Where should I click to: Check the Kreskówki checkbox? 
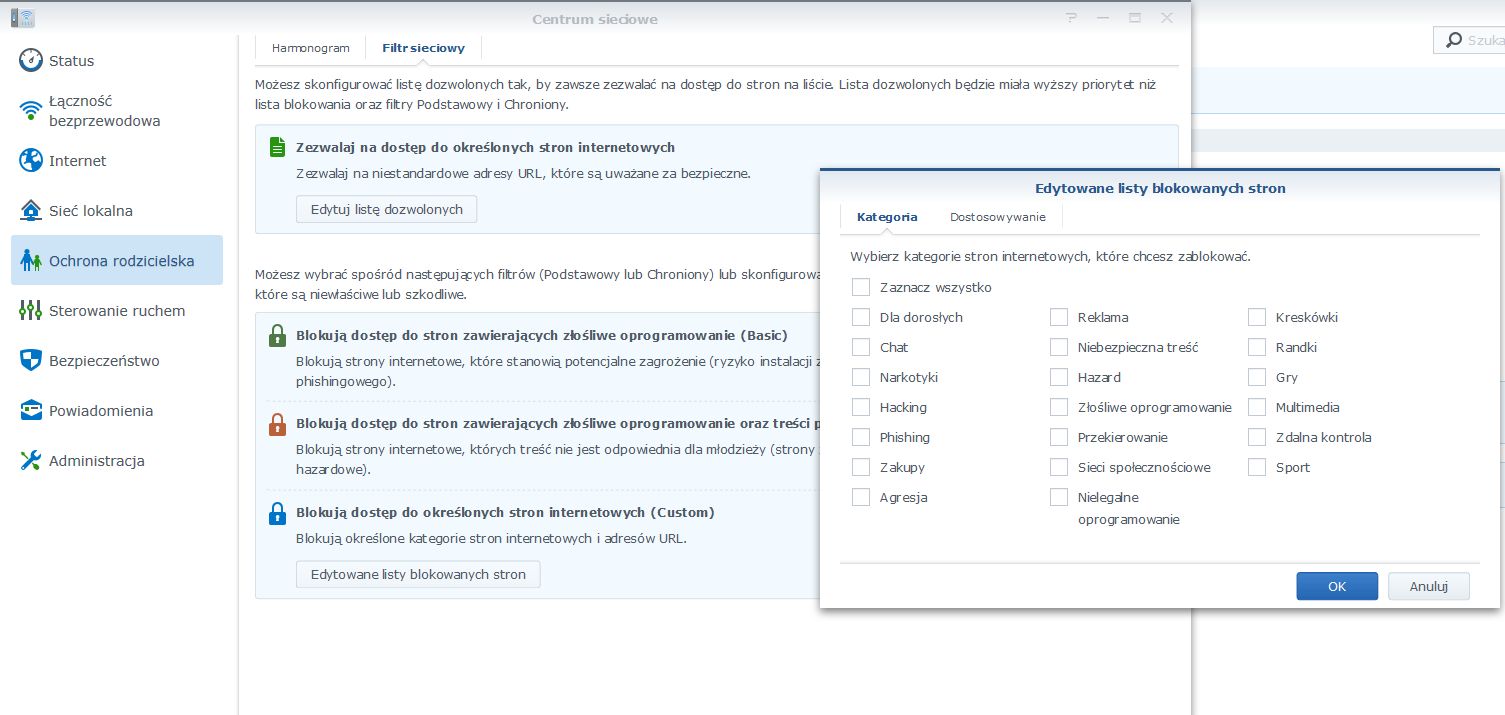[1257, 317]
